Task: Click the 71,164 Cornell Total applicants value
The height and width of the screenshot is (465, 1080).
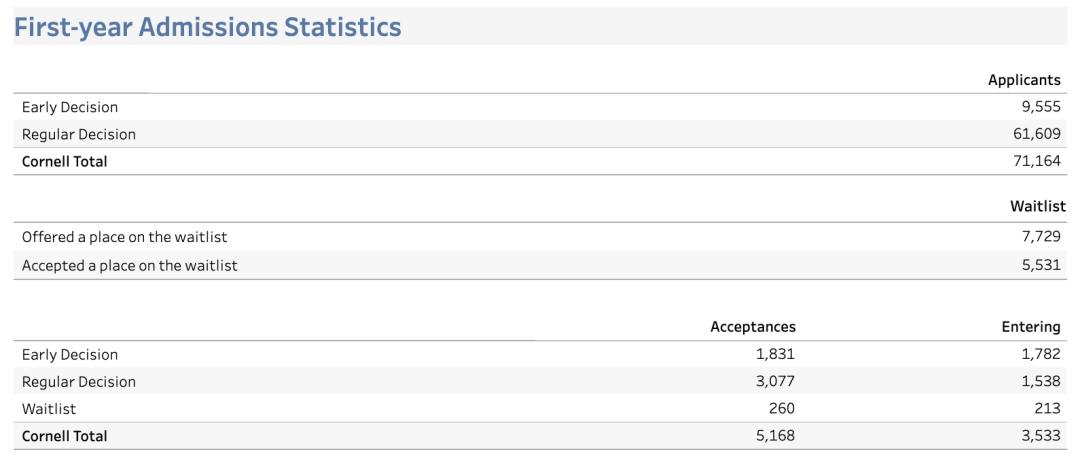Action: coord(1036,161)
